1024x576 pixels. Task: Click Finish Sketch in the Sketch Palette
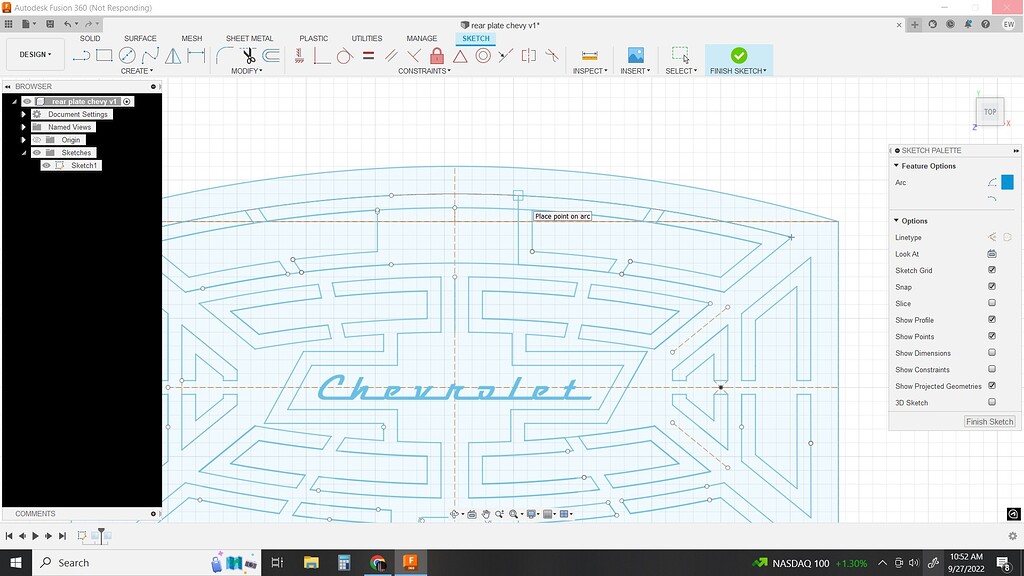(x=989, y=421)
